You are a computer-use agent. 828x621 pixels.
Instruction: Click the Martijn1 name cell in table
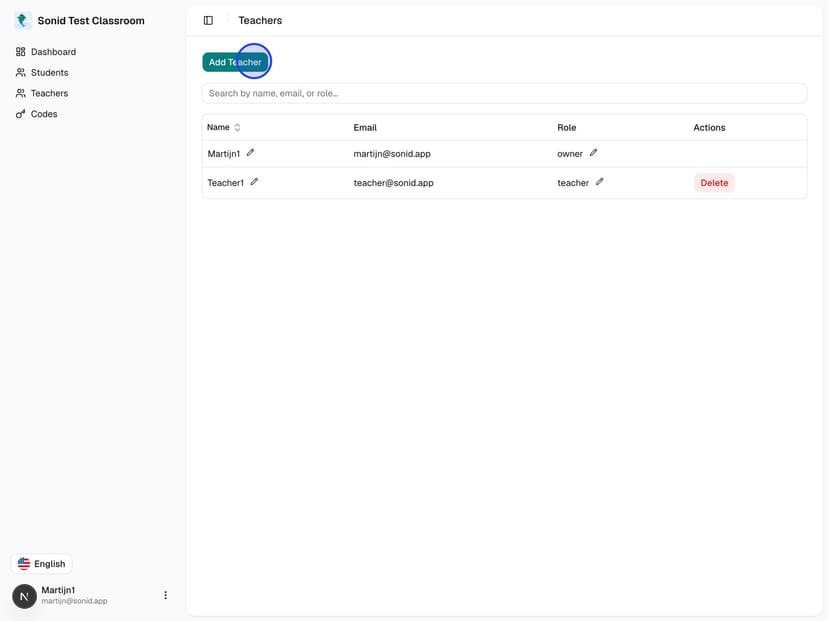click(223, 154)
